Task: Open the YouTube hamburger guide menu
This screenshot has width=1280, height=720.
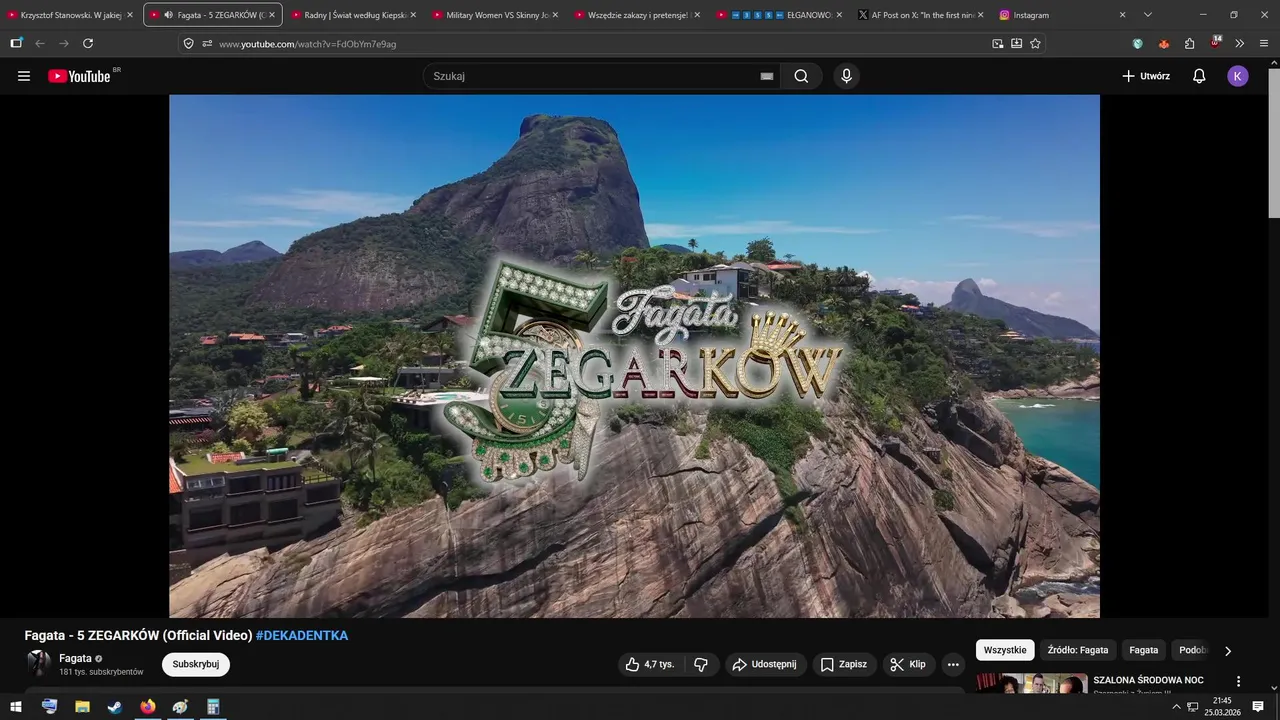Action: click(x=24, y=76)
